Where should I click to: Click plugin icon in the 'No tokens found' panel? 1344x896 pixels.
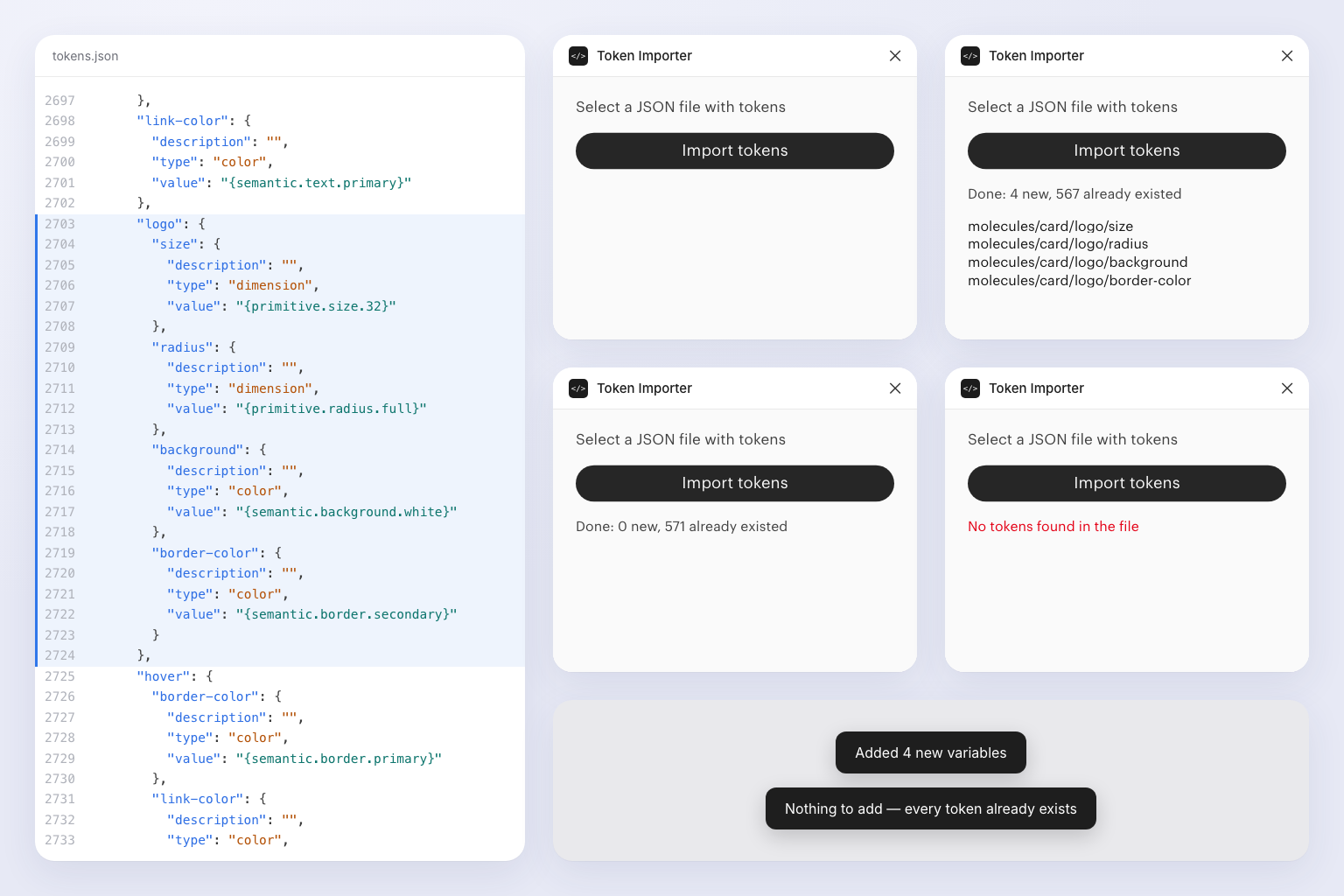[x=970, y=388]
